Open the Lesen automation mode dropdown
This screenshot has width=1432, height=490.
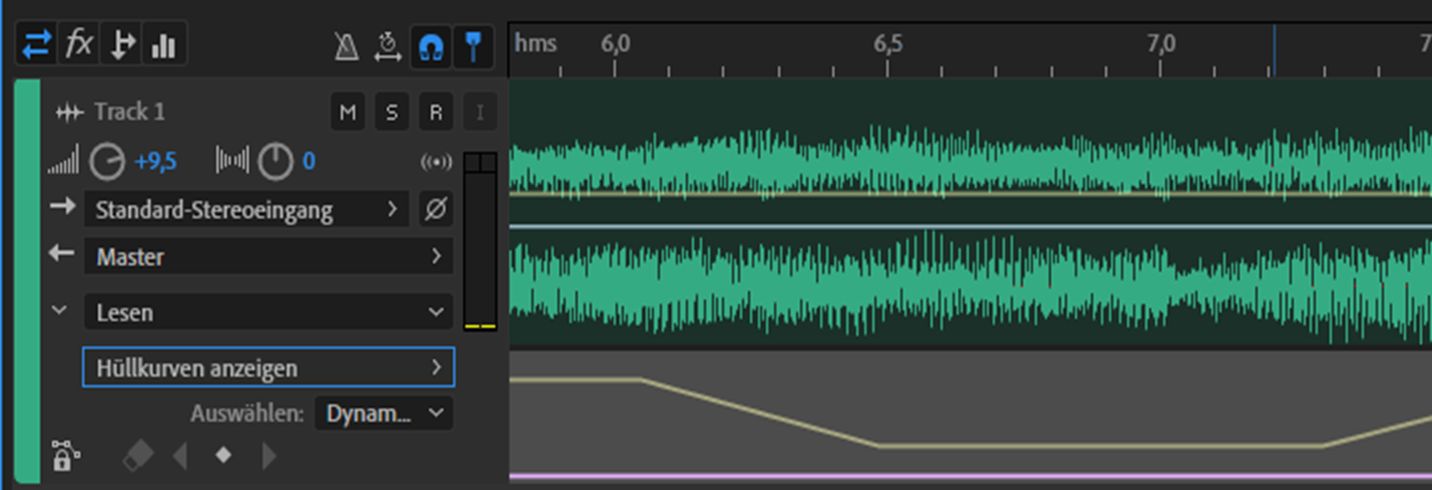(x=268, y=312)
